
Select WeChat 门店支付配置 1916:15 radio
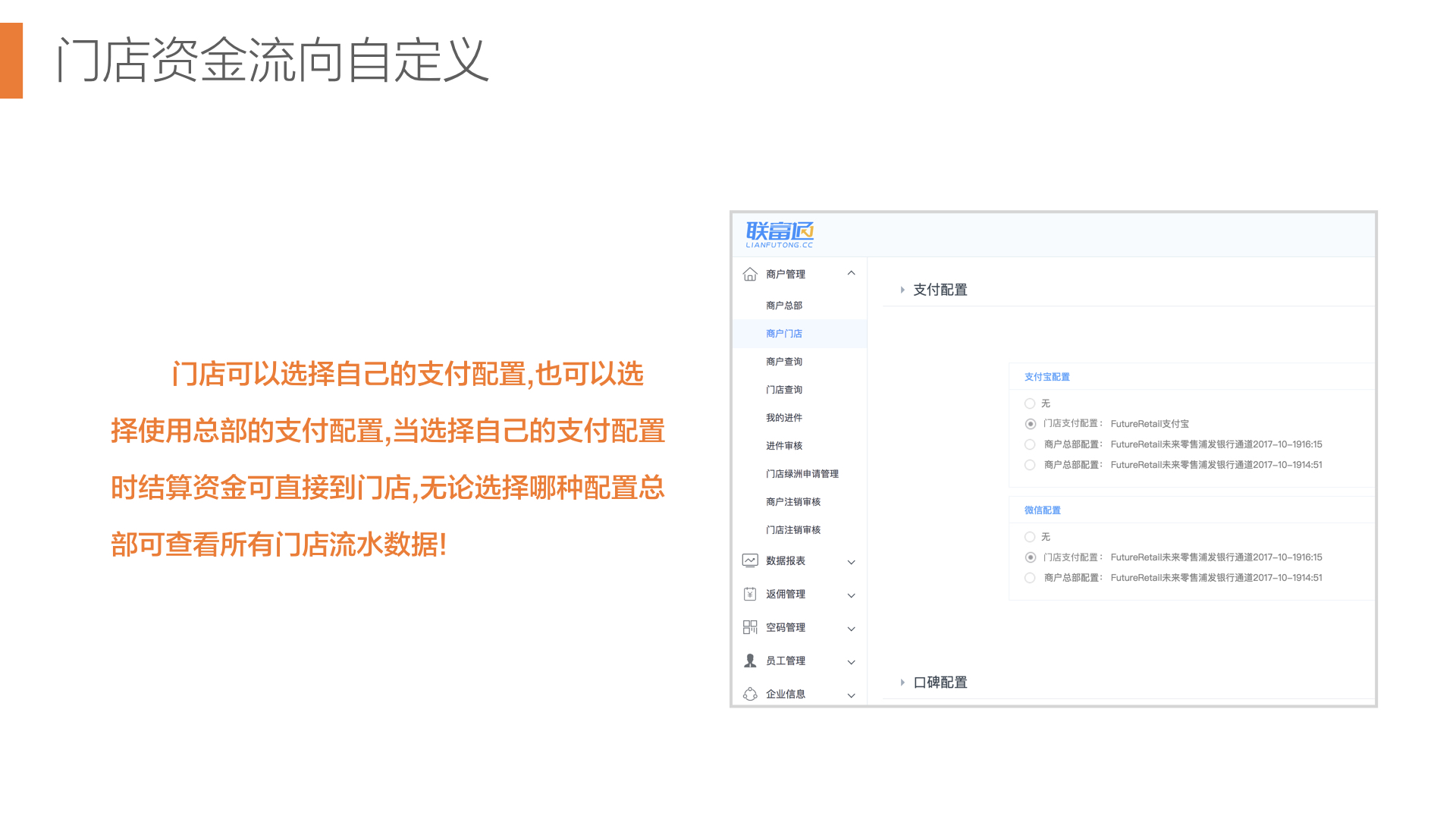point(1030,557)
